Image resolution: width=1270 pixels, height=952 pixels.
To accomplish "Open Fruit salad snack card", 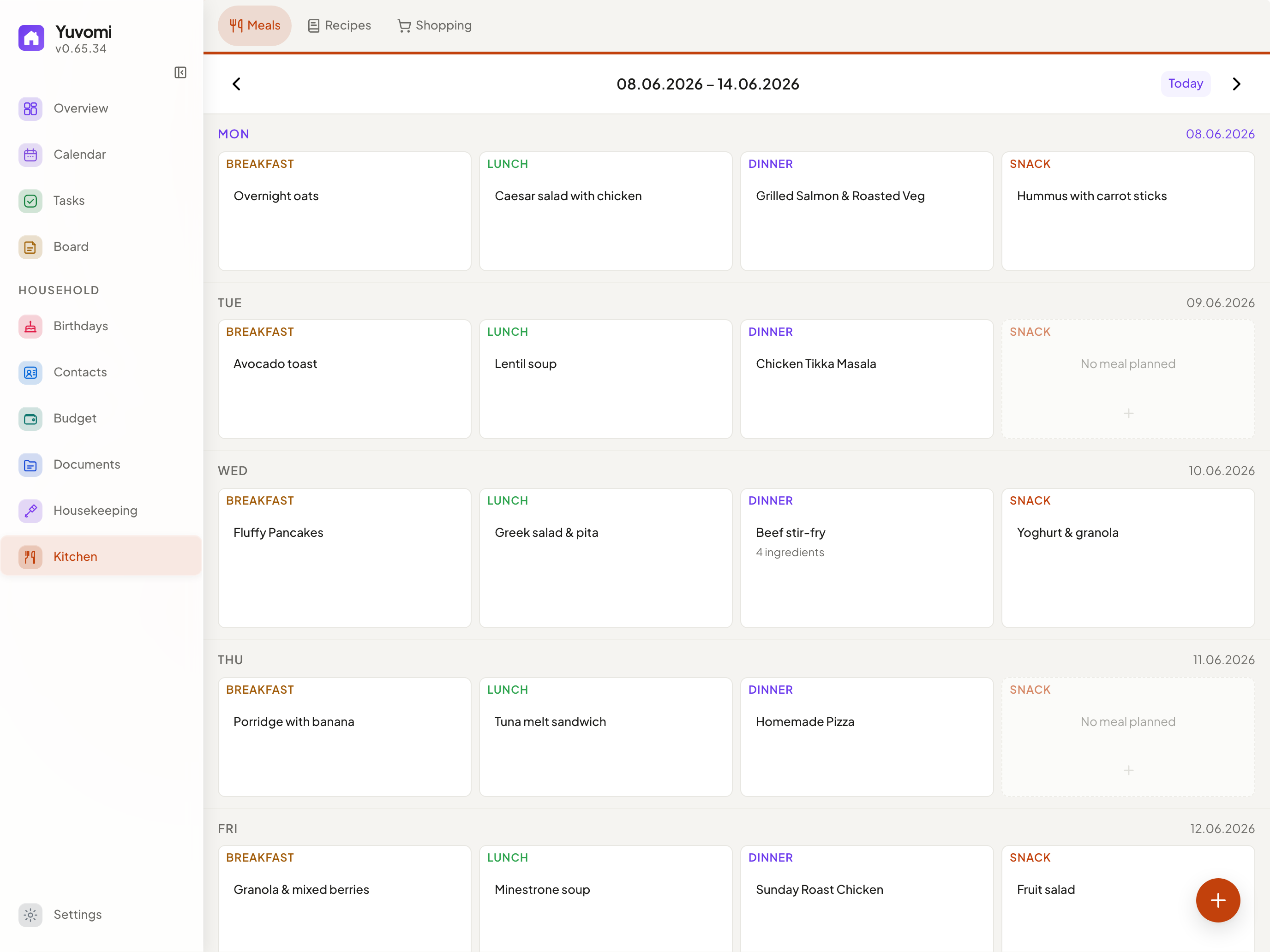I will pyautogui.click(x=1128, y=898).
